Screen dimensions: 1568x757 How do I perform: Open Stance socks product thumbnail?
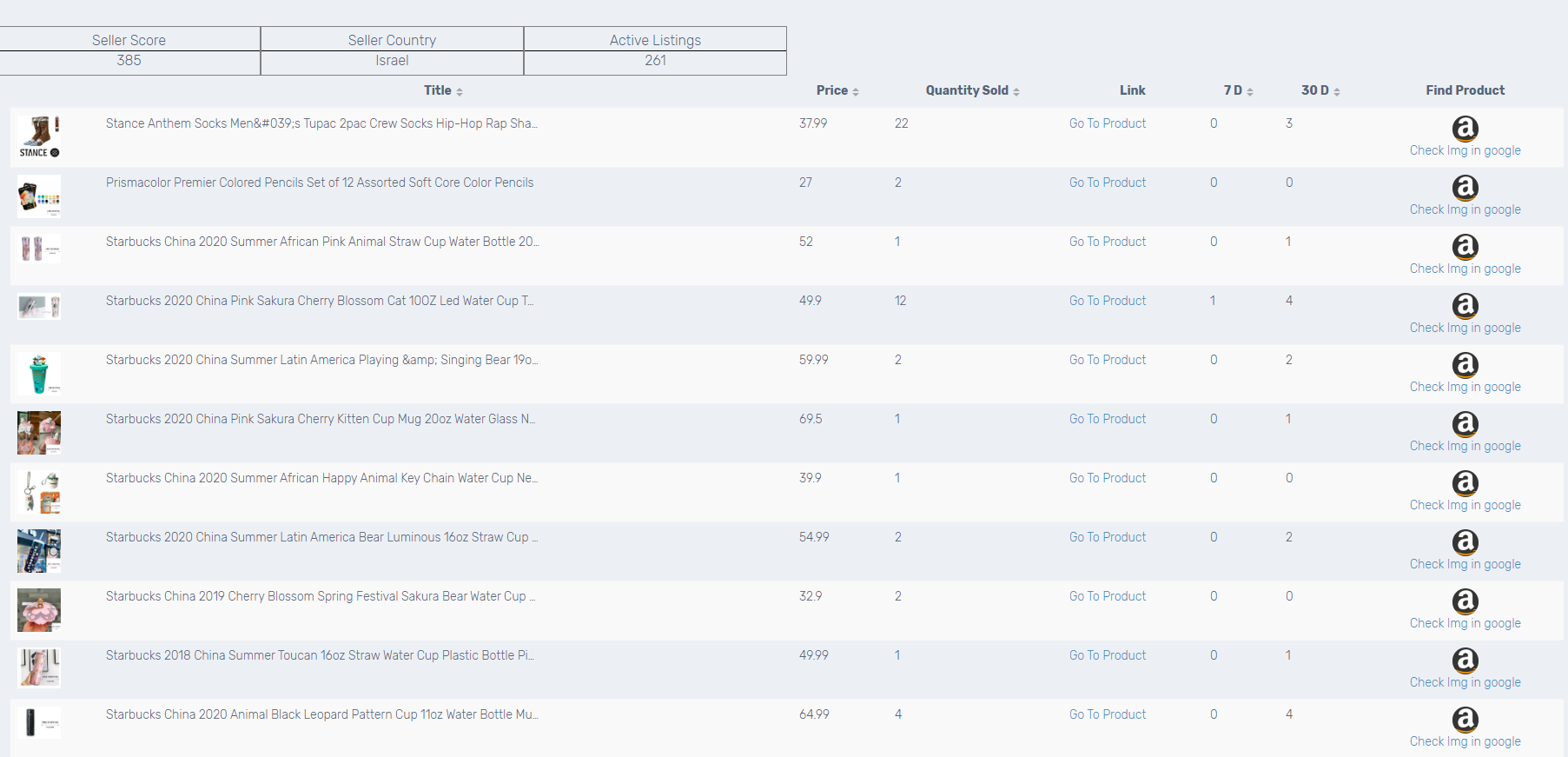click(x=39, y=137)
